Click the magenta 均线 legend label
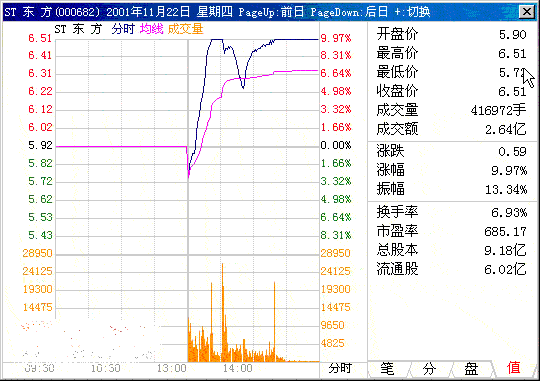Image resolution: width=540 pixels, height=381 pixels. point(152,29)
